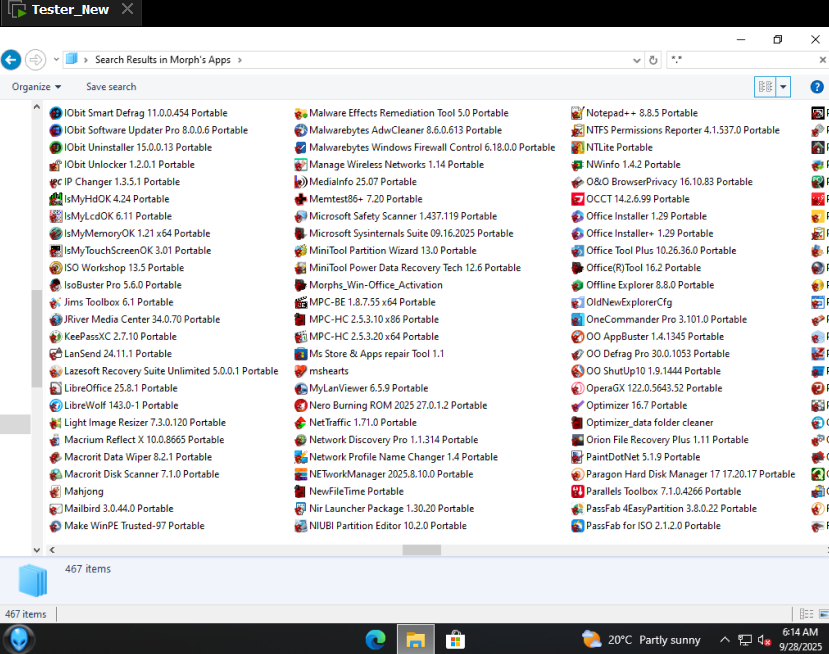Open the Start menu alien icon
Viewport: 829px width, 654px height.
pyautogui.click(x=19, y=639)
